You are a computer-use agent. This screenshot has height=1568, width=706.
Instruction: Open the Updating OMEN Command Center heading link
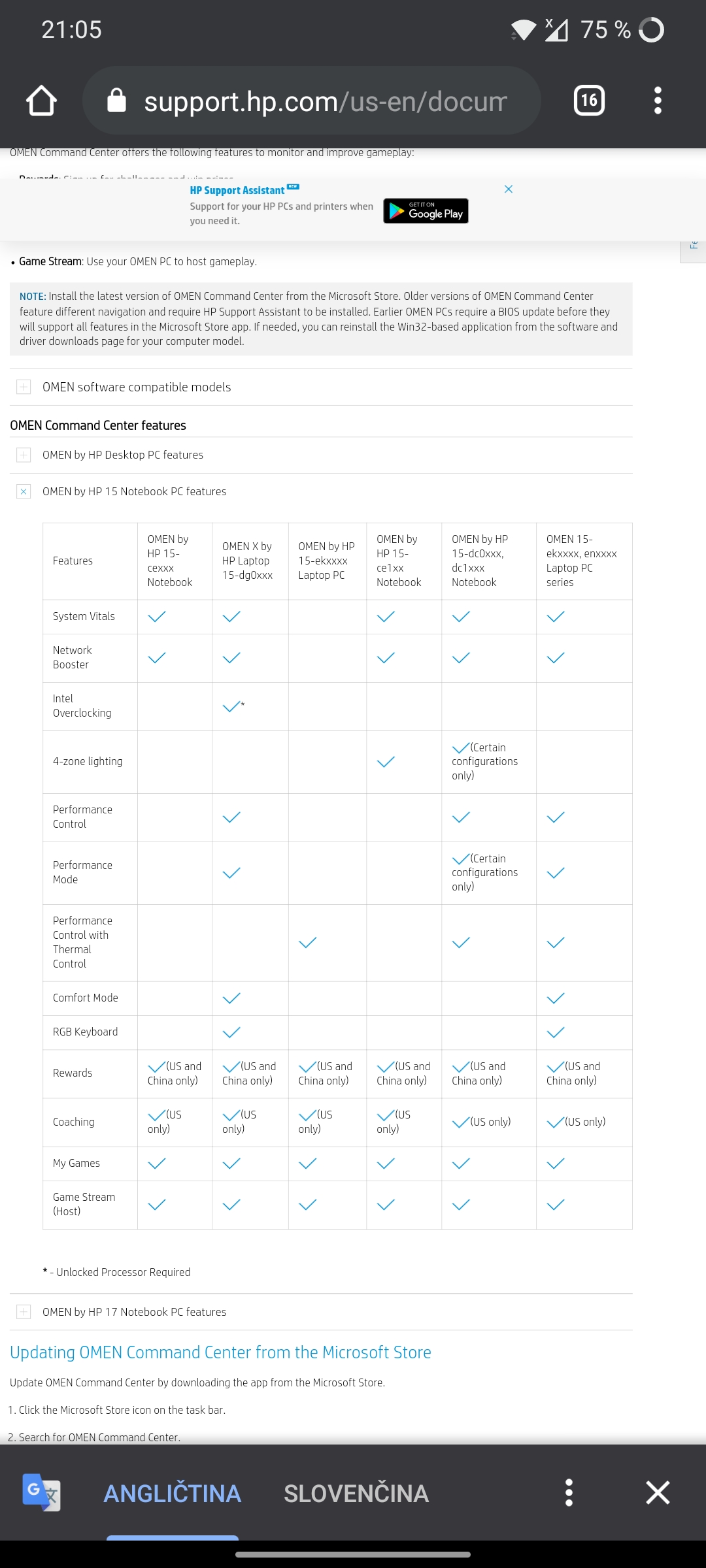[220, 1352]
